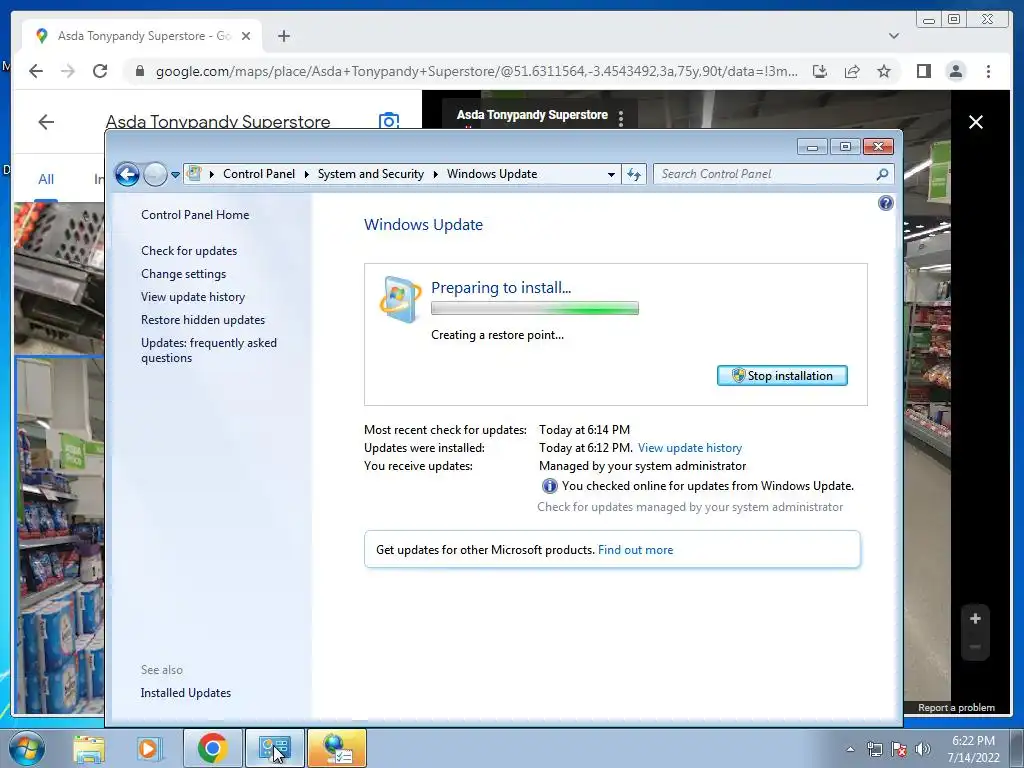The height and width of the screenshot is (768, 1024).
Task: Select System and Security breadcrumb
Action: point(370,174)
